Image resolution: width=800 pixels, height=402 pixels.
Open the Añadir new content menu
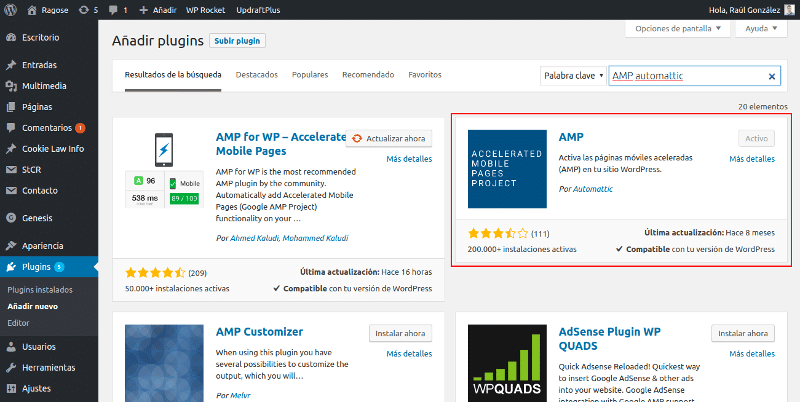pyautogui.click(x=157, y=10)
